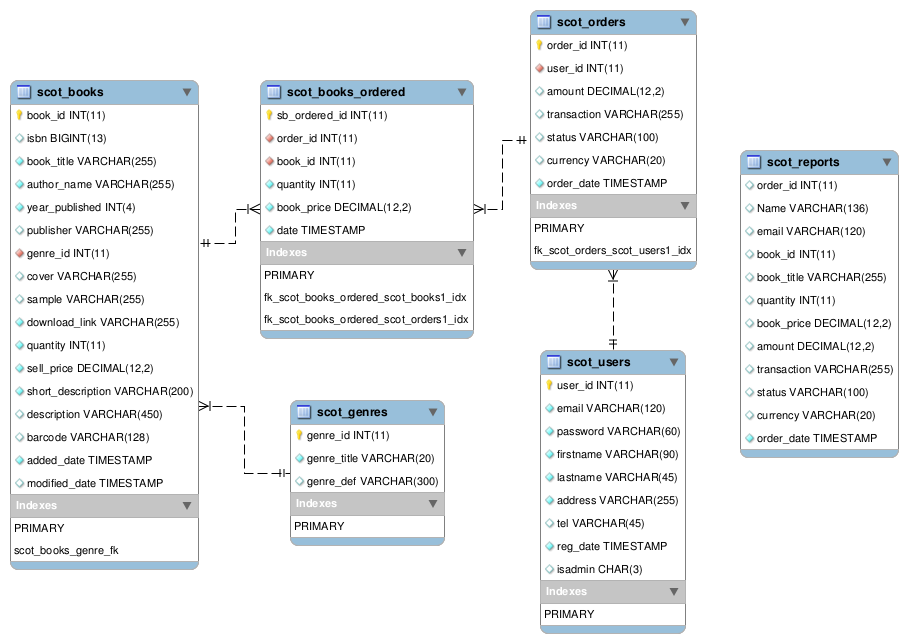908x643 pixels.
Task: Click the scot_genres table icon
Action: click(x=303, y=412)
